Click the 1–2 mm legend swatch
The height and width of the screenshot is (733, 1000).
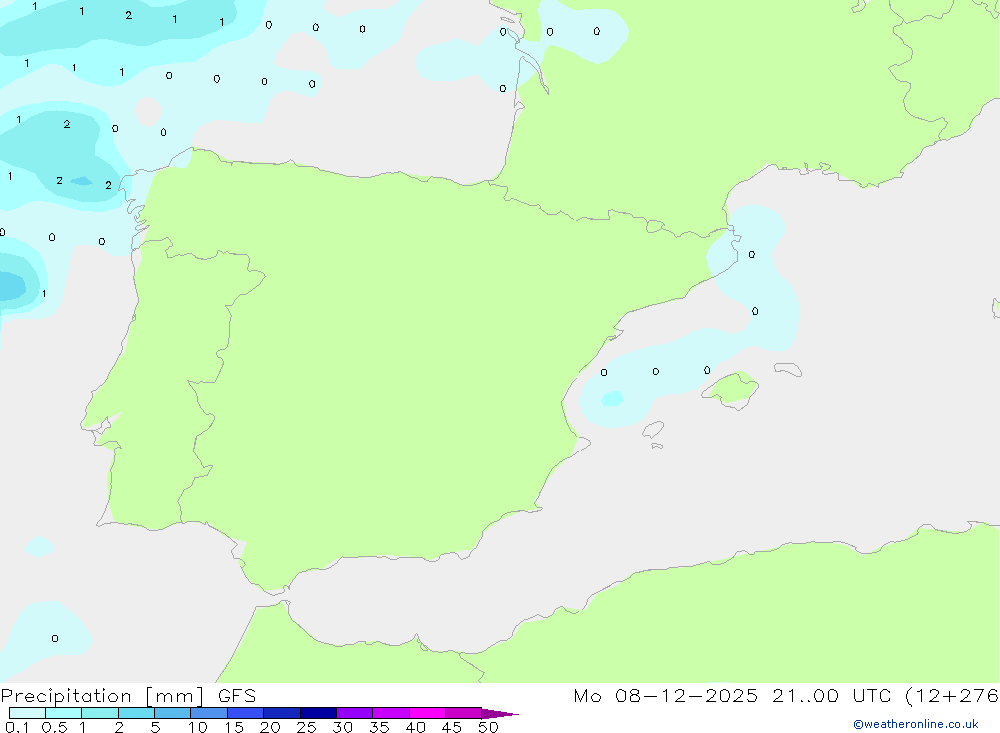pos(100,713)
